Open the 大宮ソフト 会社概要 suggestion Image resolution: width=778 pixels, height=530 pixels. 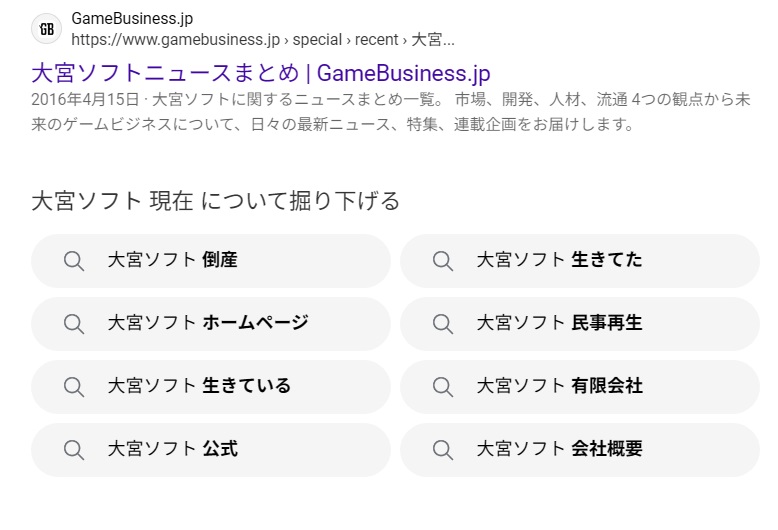pyautogui.click(x=559, y=449)
